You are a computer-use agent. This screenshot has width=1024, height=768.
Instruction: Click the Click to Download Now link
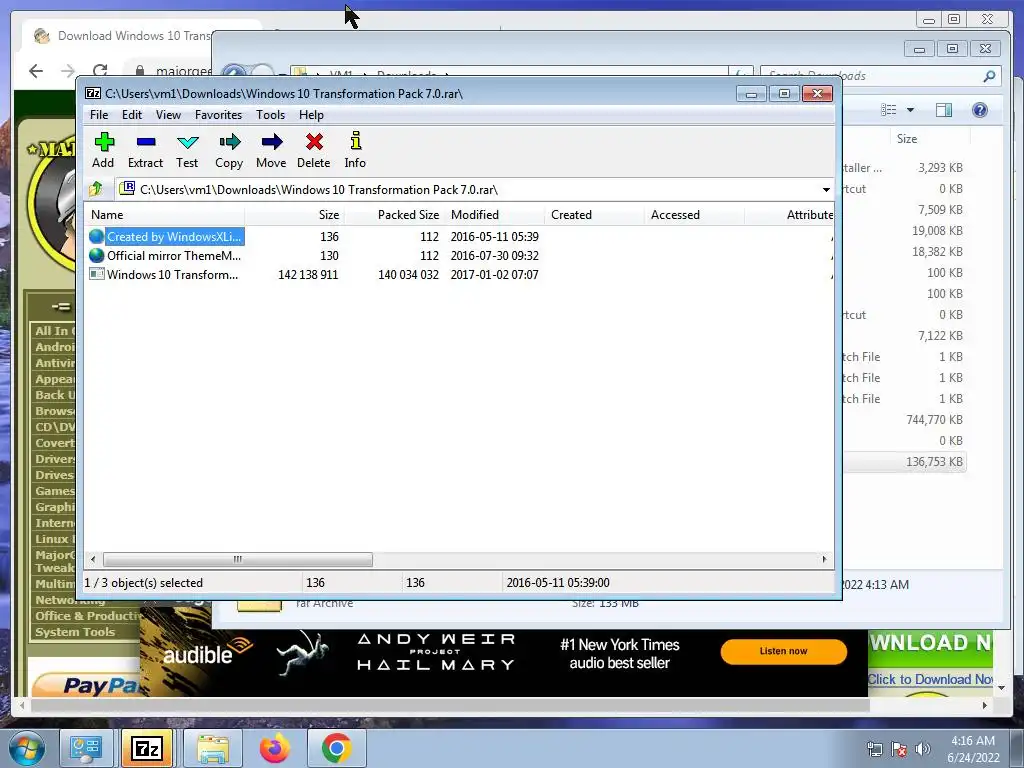point(930,679)
